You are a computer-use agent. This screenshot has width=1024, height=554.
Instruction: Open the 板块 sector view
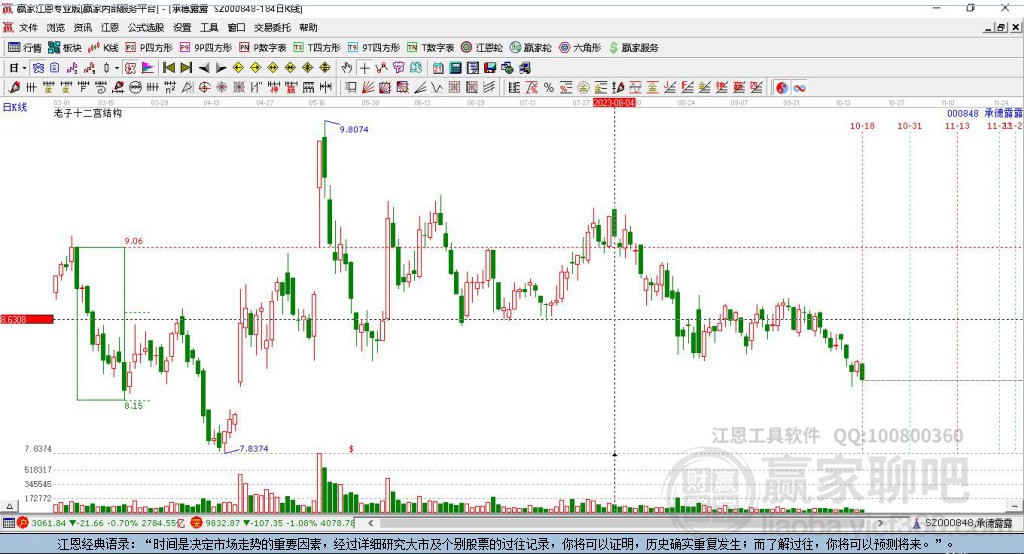(64, 48)
